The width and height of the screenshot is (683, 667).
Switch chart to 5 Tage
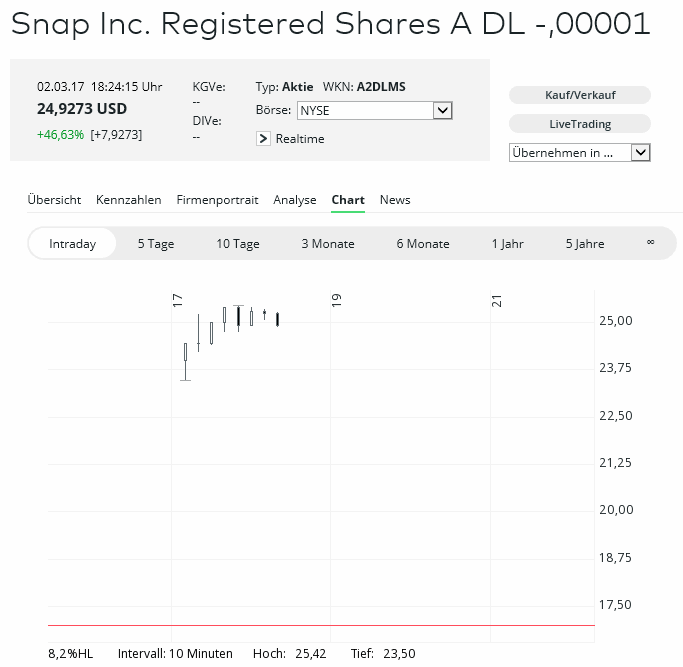tap(156, 244)
